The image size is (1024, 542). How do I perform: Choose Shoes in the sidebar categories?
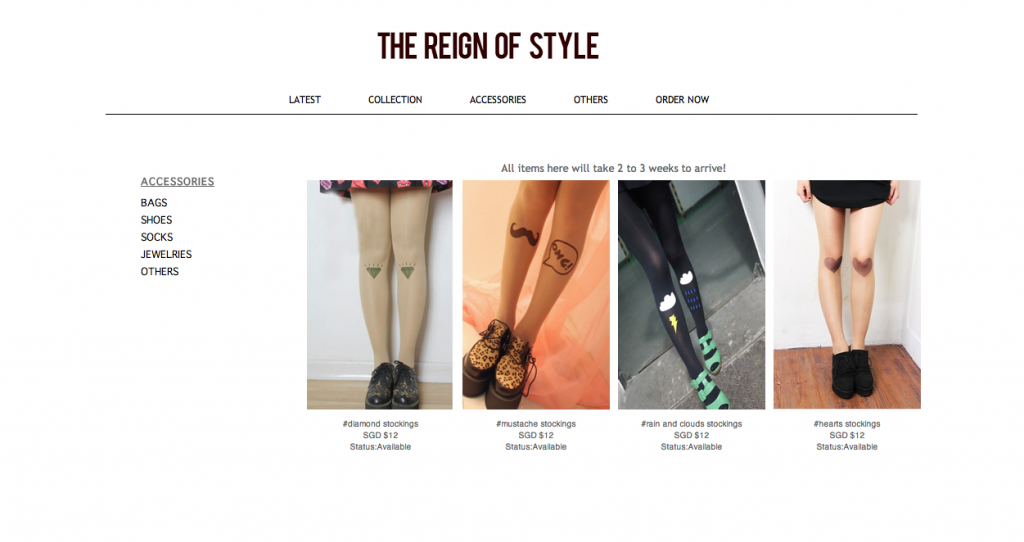157,220
